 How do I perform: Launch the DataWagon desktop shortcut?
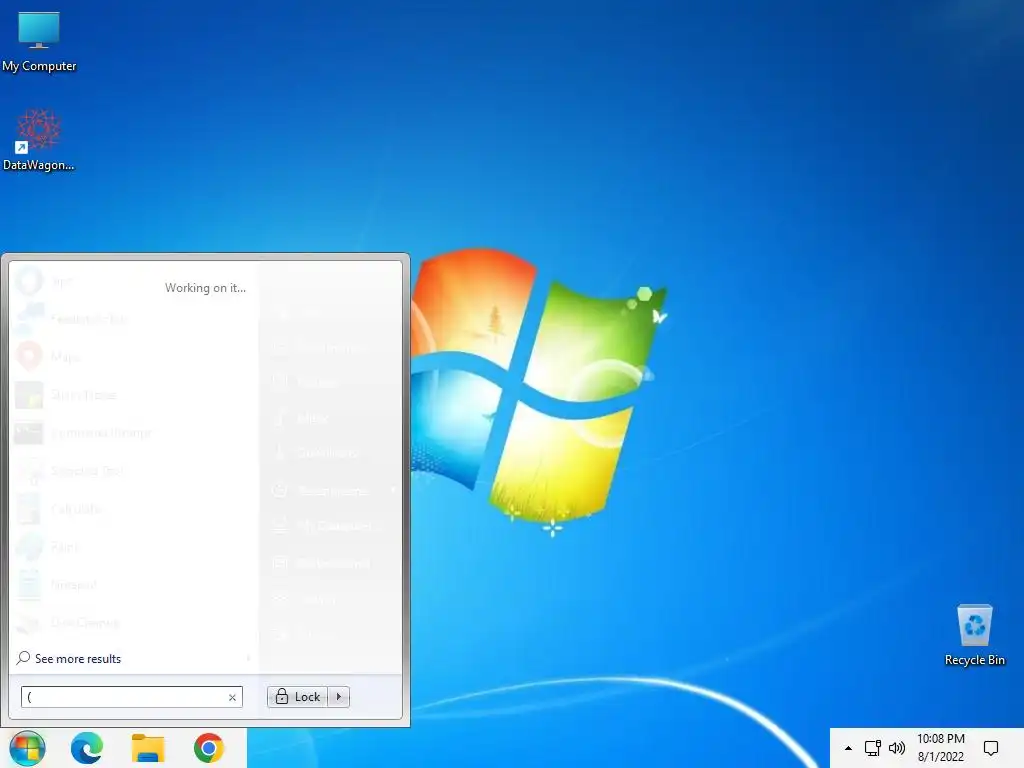(x=39, y=140)
